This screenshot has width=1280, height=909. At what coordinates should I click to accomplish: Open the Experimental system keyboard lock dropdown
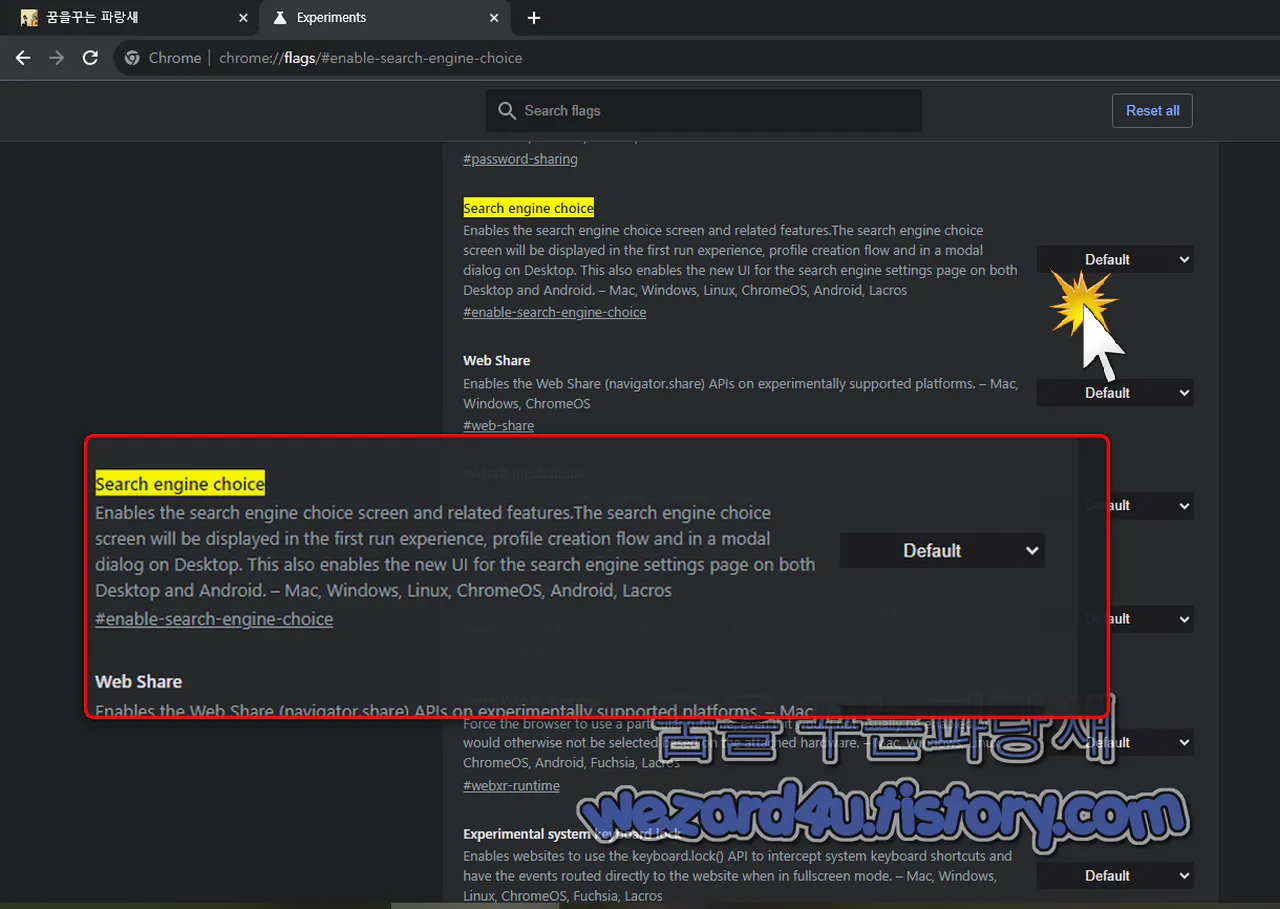(1114, 875)
